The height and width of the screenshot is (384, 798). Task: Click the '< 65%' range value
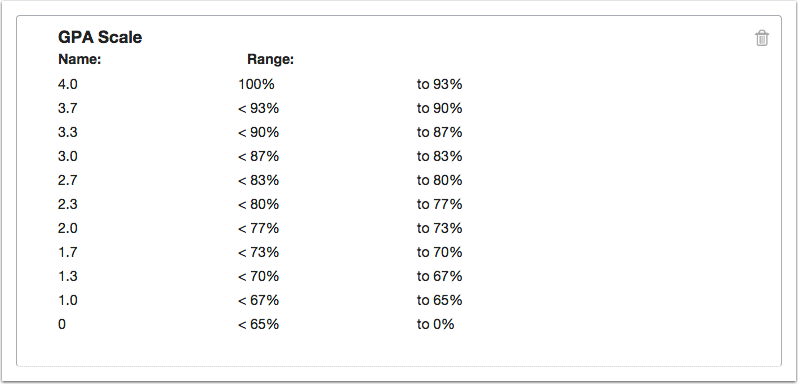point(259,324)
